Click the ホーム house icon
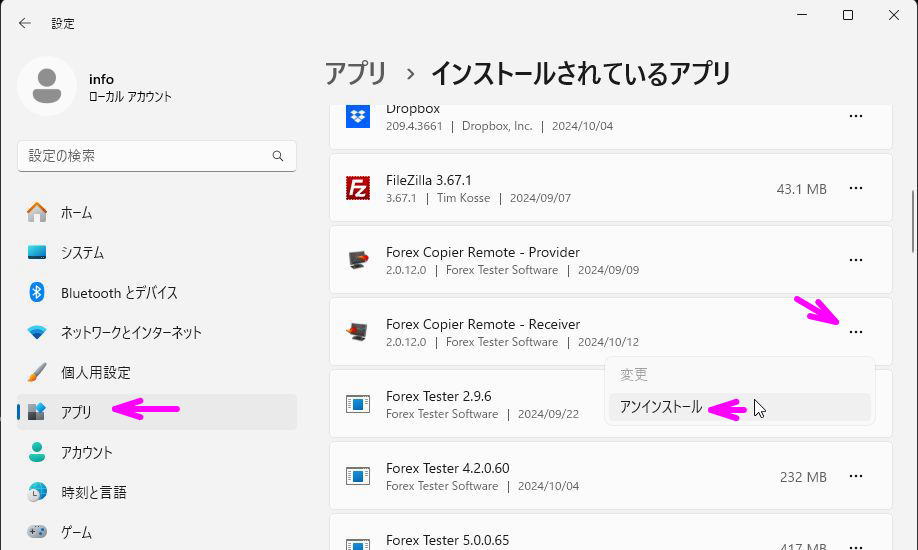The image size is (918, 550). point(37,212)
